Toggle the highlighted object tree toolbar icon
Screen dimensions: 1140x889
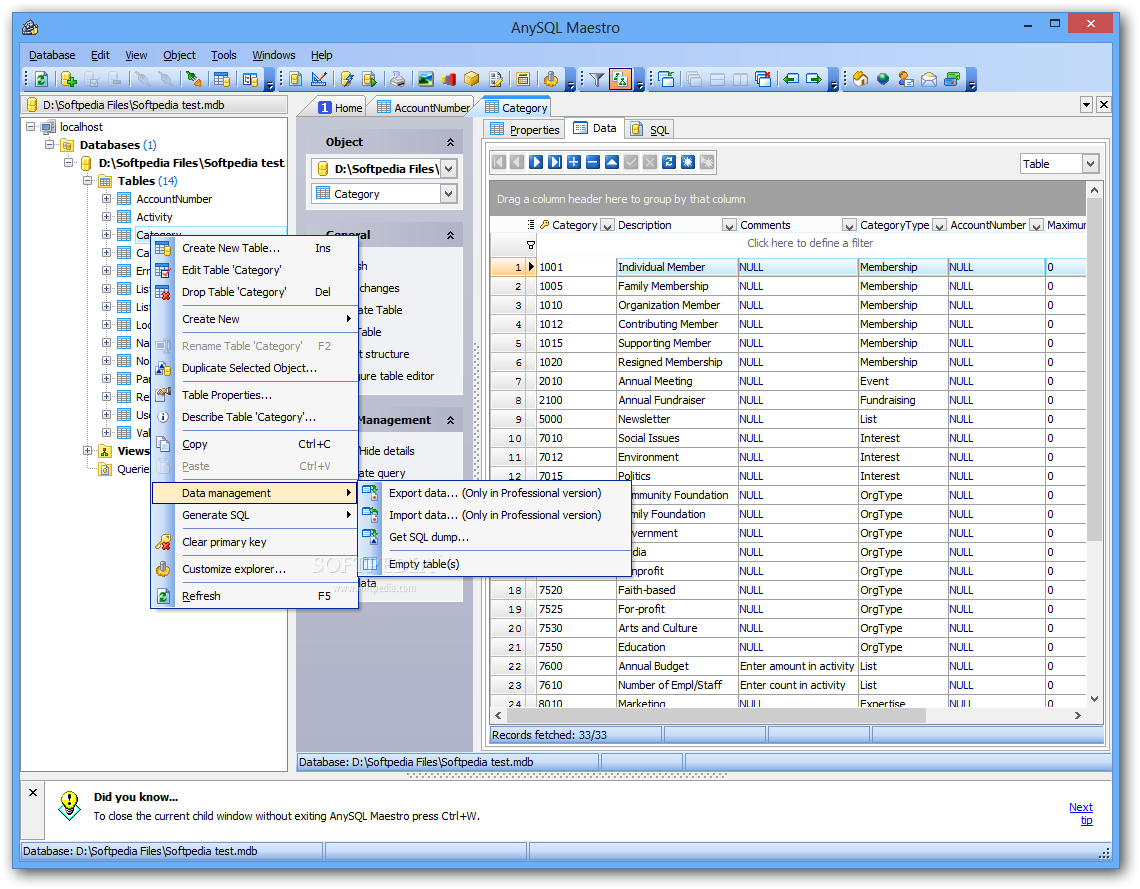pos(620,79)
